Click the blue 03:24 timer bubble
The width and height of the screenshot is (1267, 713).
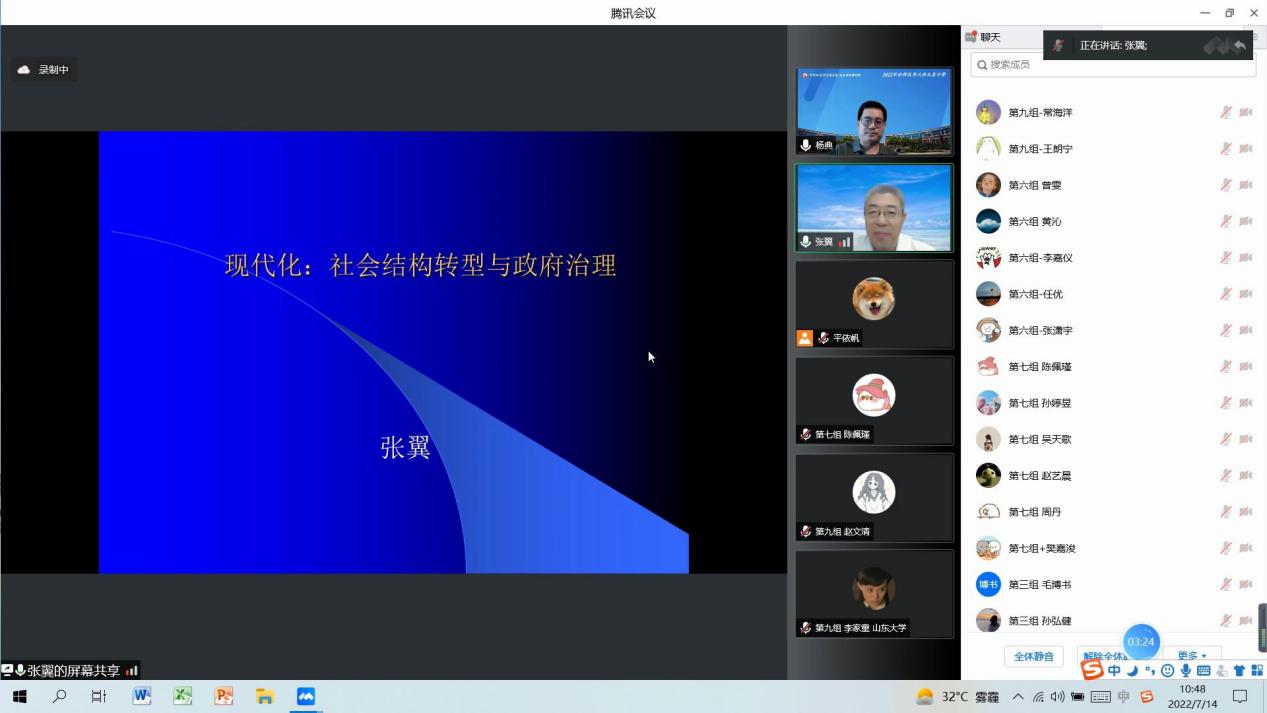pyautogui.click(x=1140, y=642)
